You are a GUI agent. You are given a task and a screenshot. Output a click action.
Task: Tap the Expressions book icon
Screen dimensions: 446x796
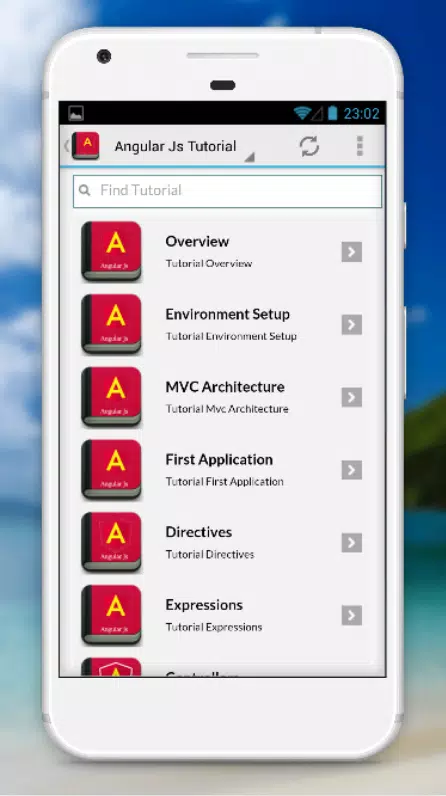pyautogui.click(x=111, y=615)
